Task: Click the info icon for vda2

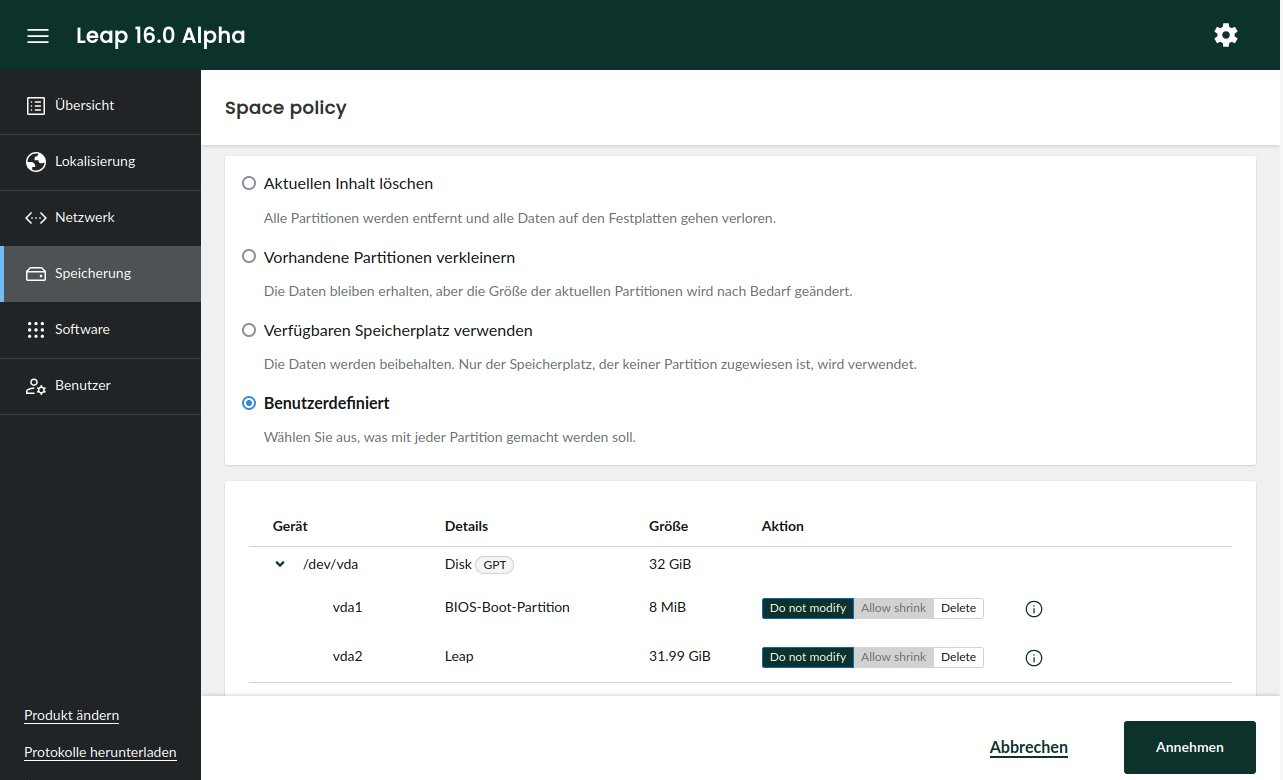Action: 1034,658
